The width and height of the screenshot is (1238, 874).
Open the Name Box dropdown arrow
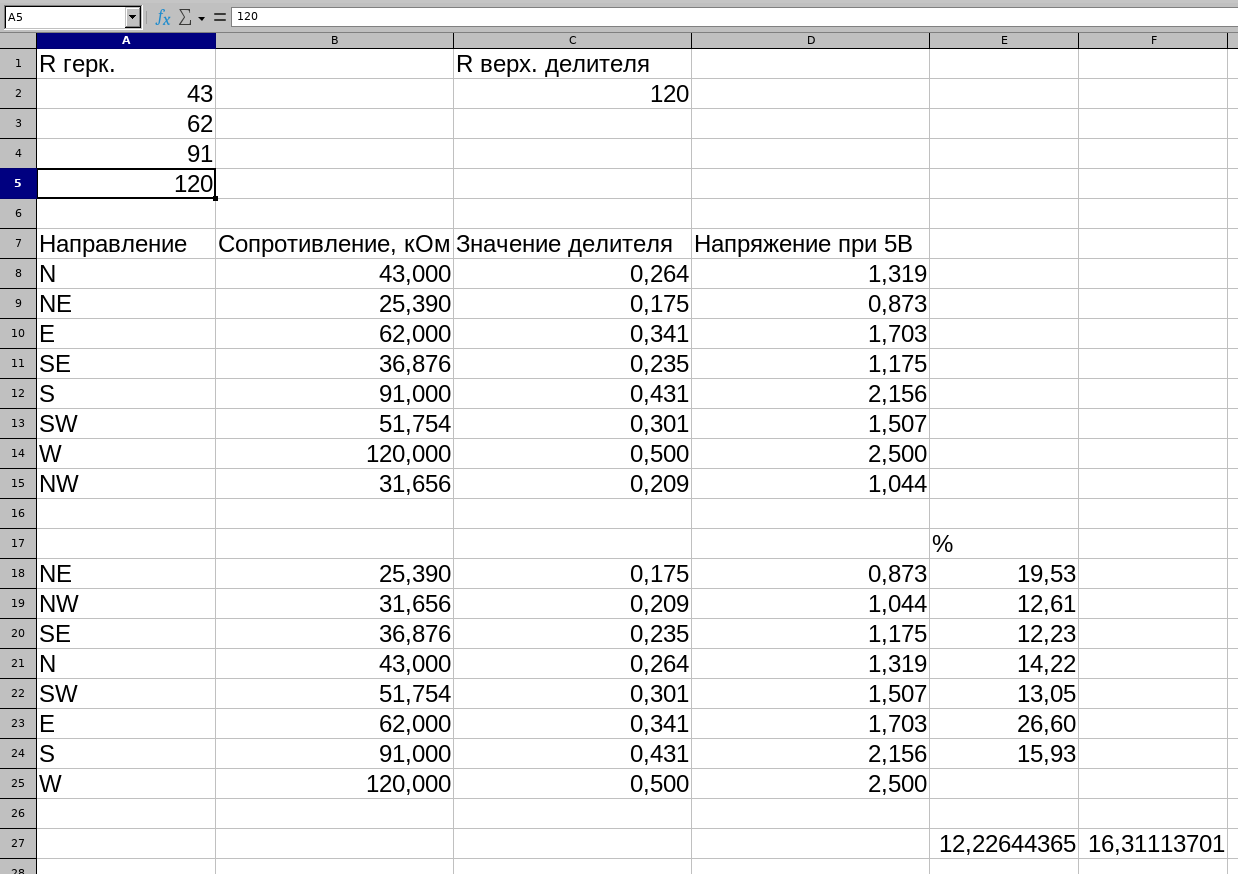click(x=132, y=17)
